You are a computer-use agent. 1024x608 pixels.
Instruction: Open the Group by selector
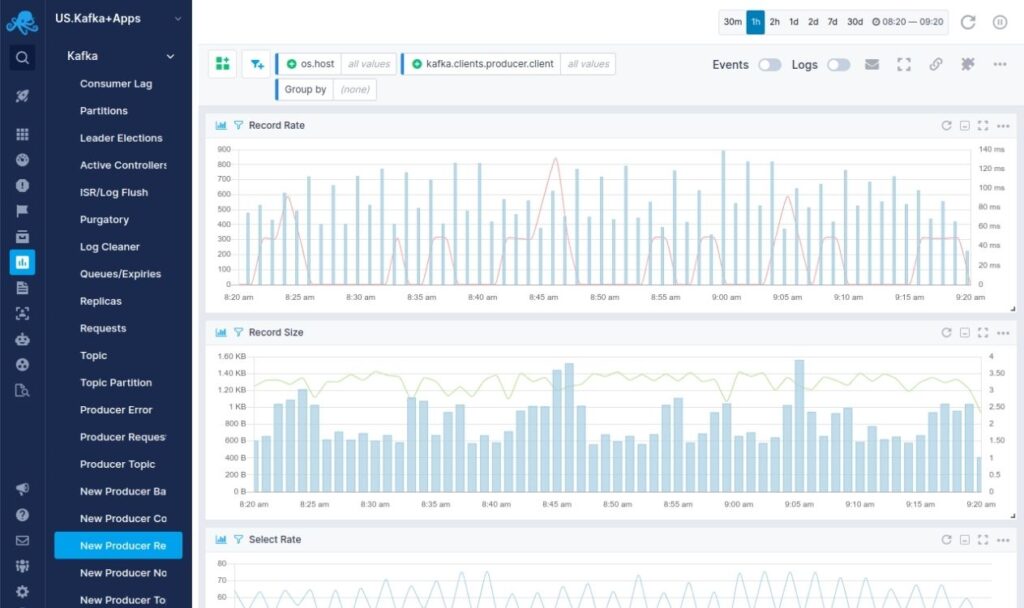pos(327,89)
